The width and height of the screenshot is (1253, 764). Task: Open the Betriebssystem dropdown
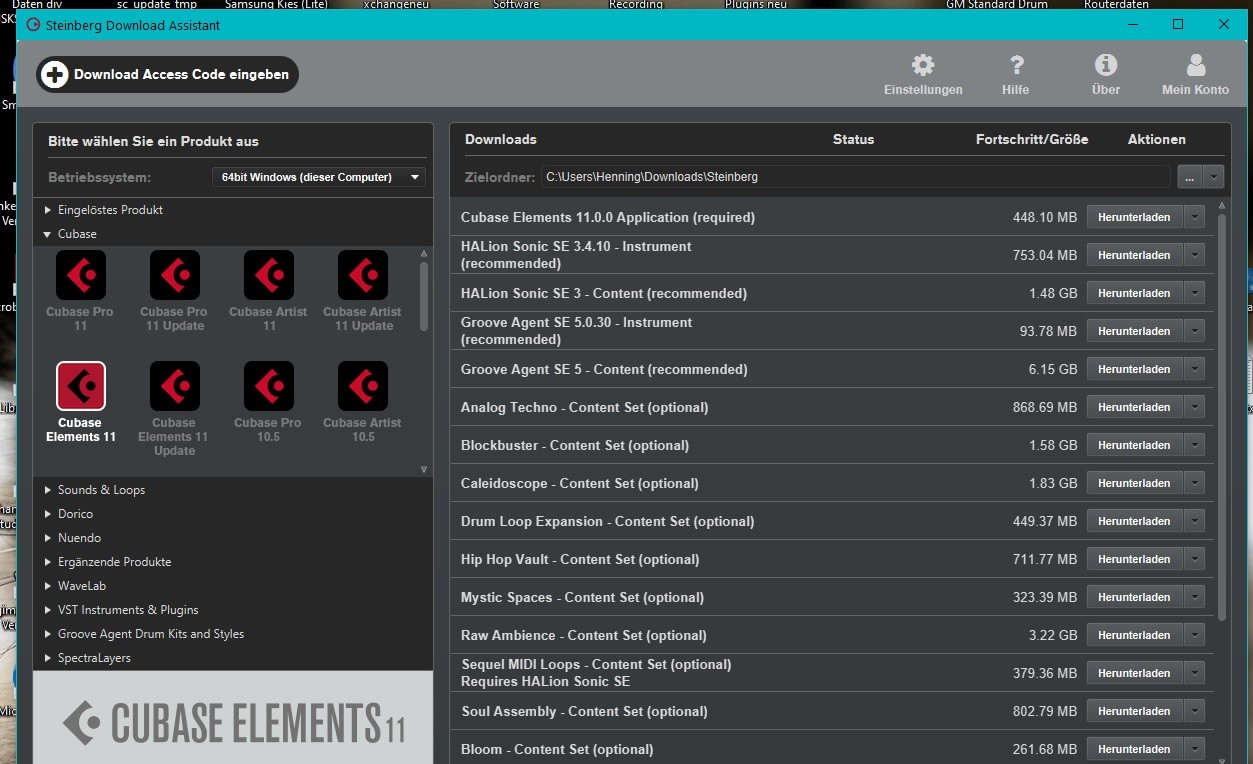pyautogui.click(x=319, y=177)
